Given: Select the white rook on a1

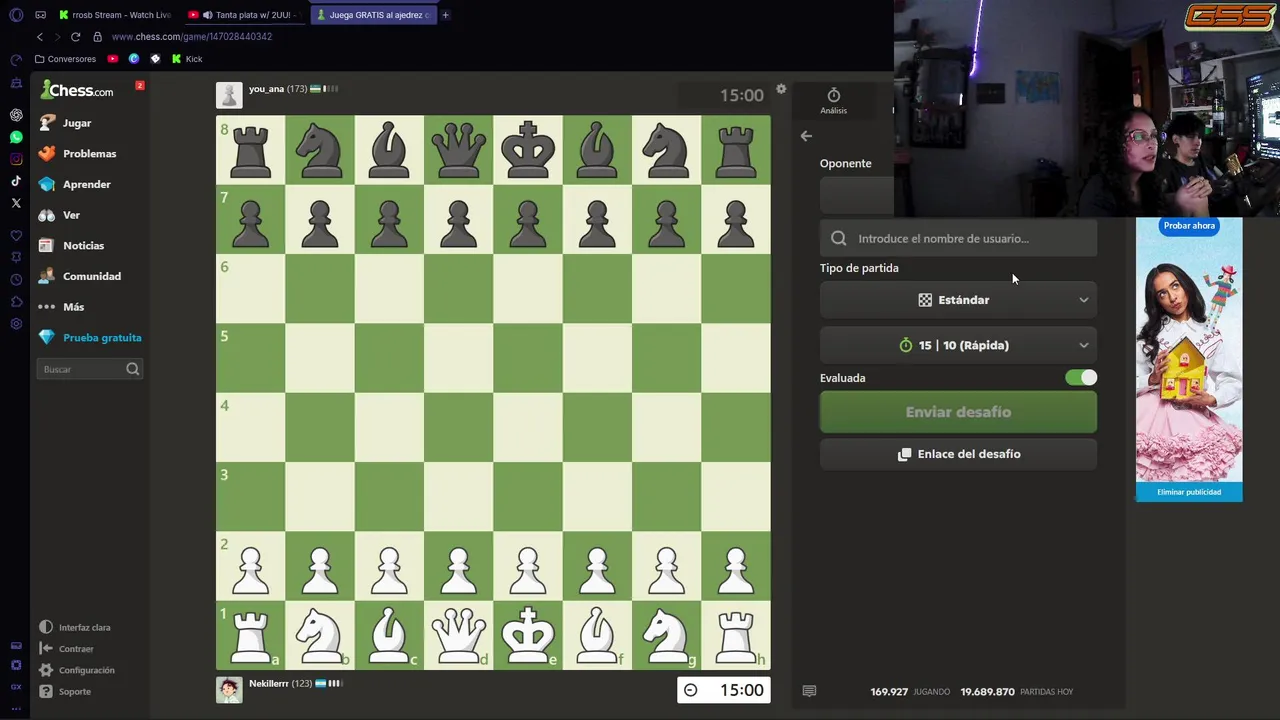Looking at the screenshot, I should (250, 635).
